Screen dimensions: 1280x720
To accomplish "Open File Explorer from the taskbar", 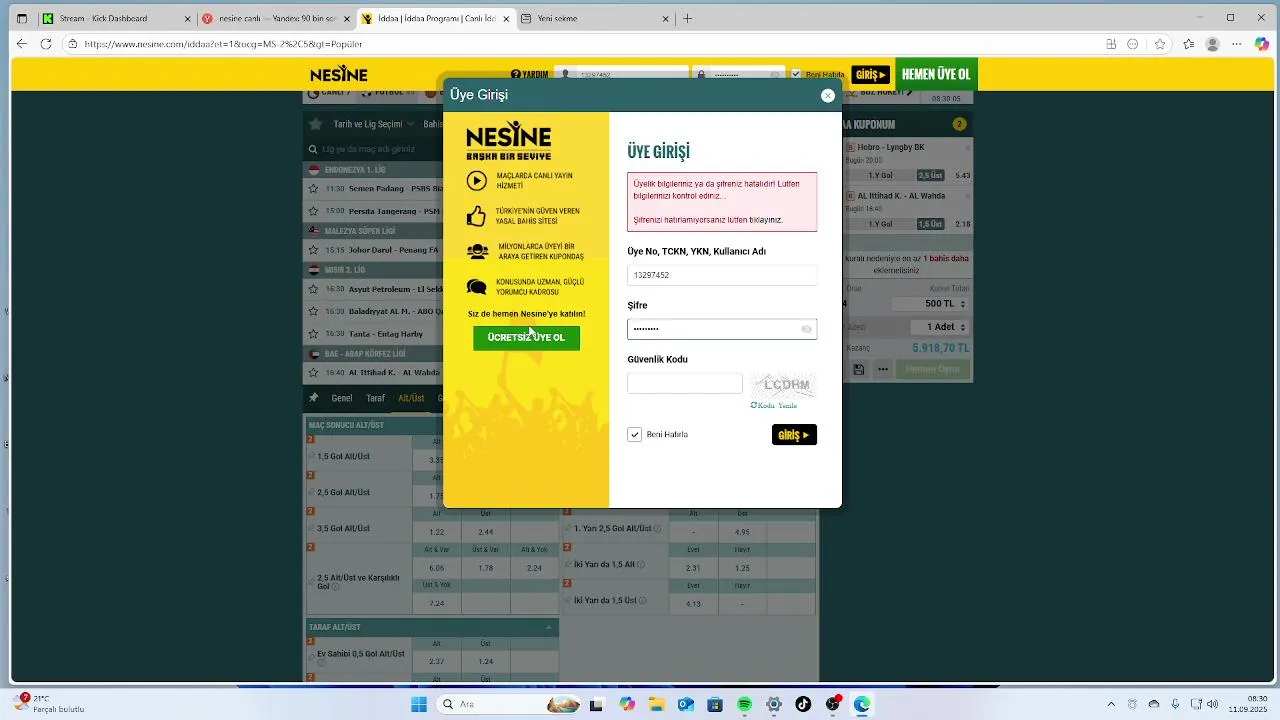I will [x=656, y=704].
